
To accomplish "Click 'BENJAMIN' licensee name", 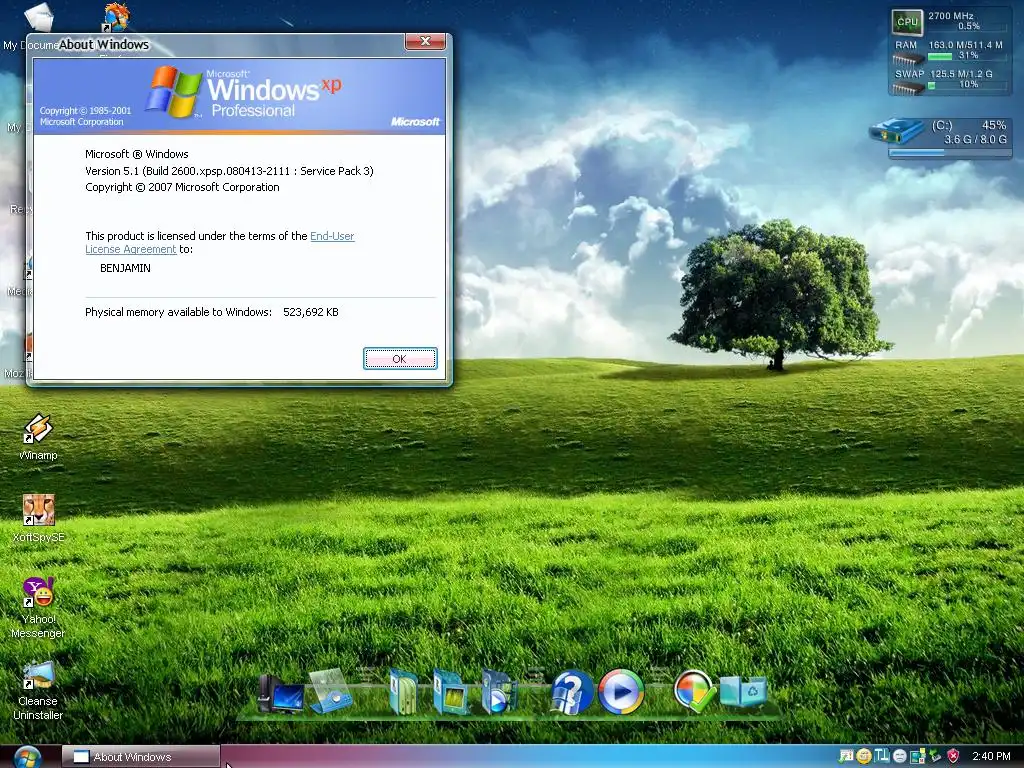I will (x=125, y=268).
